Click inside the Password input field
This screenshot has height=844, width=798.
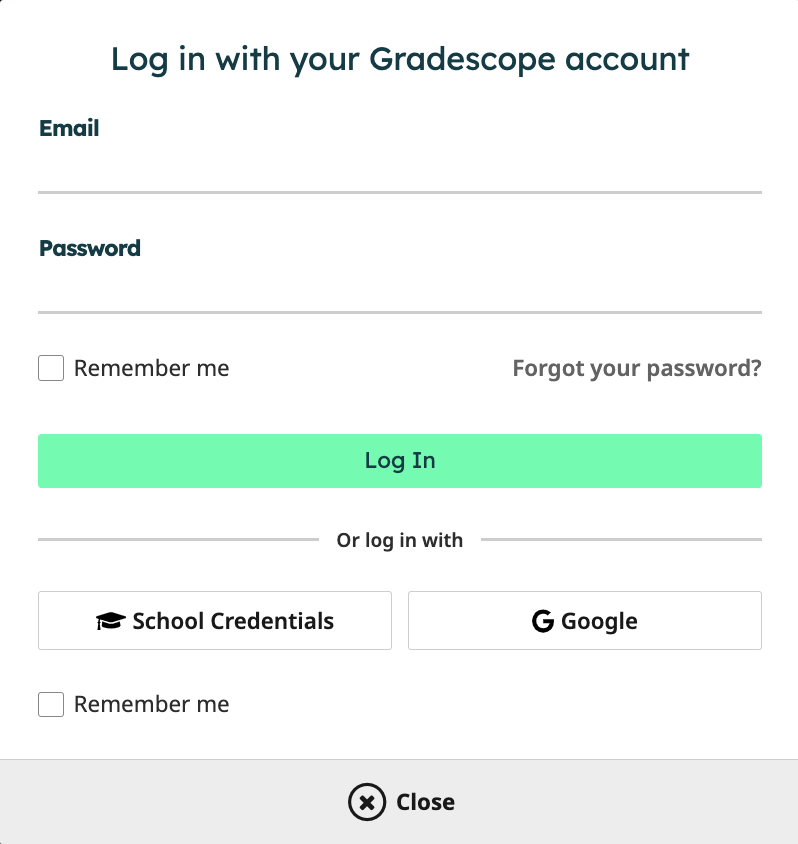(x=400, y=290)
